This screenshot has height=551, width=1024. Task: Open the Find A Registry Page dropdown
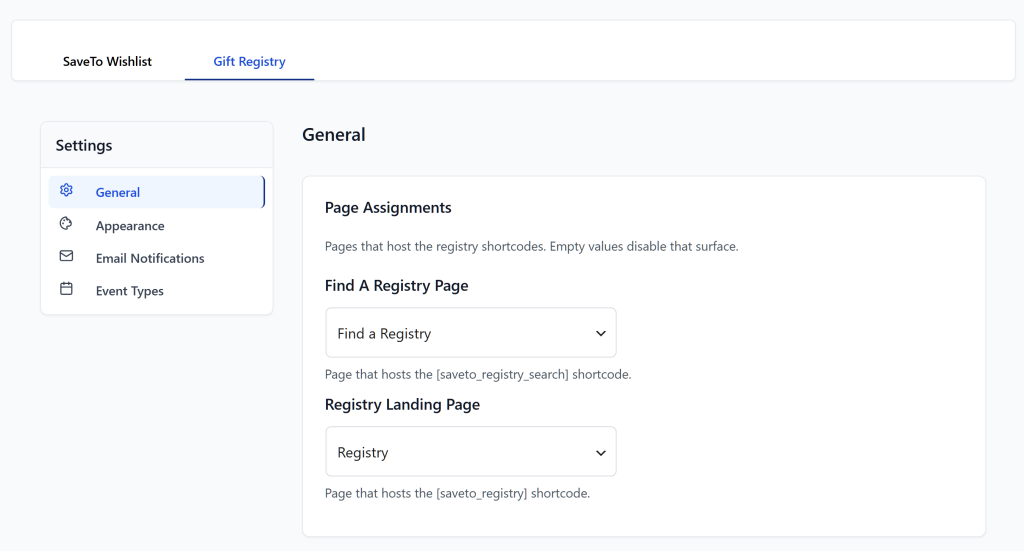[x=471, y=333]
